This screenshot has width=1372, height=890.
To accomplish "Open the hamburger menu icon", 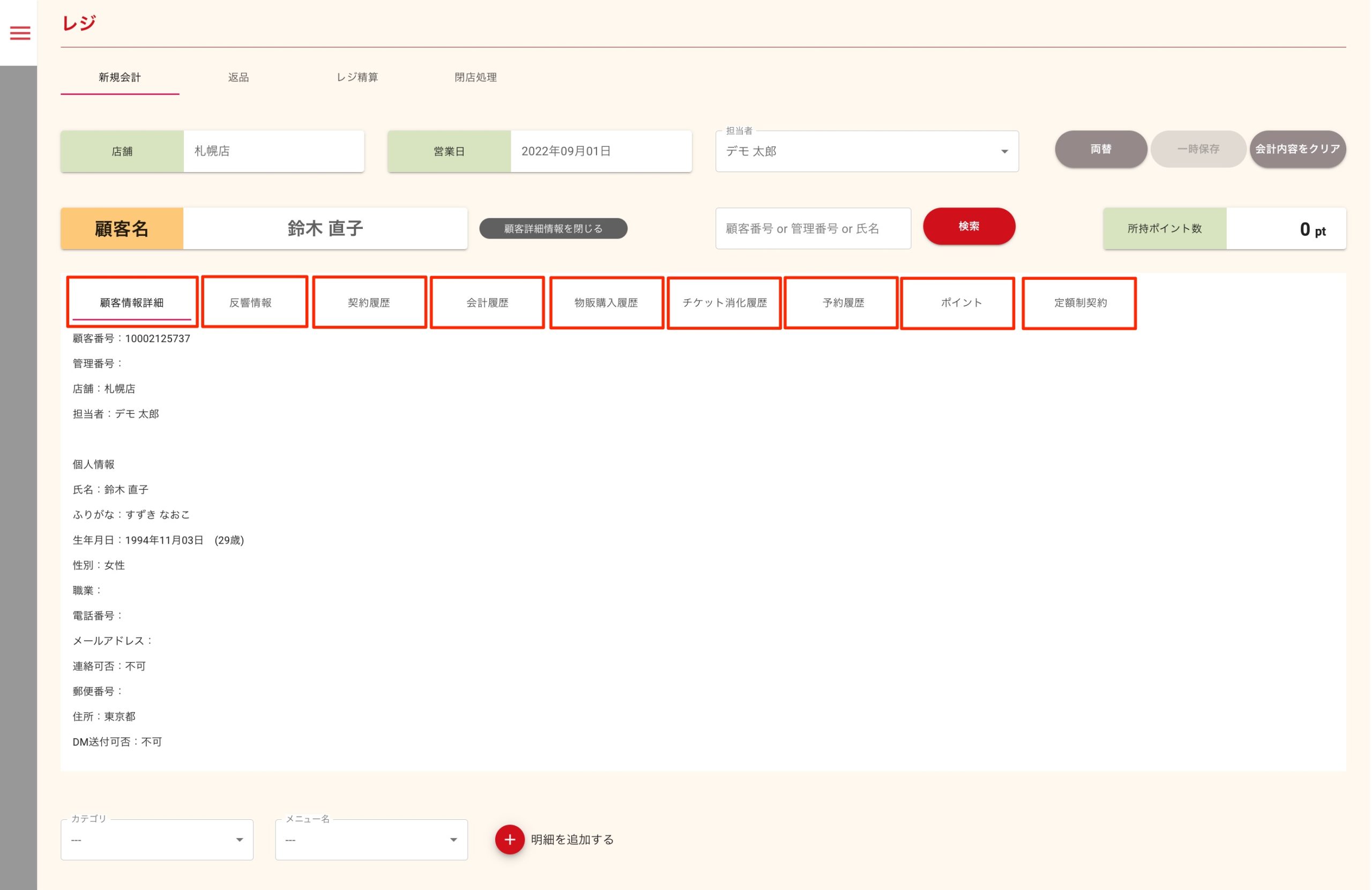I will (x=20, y=33).
